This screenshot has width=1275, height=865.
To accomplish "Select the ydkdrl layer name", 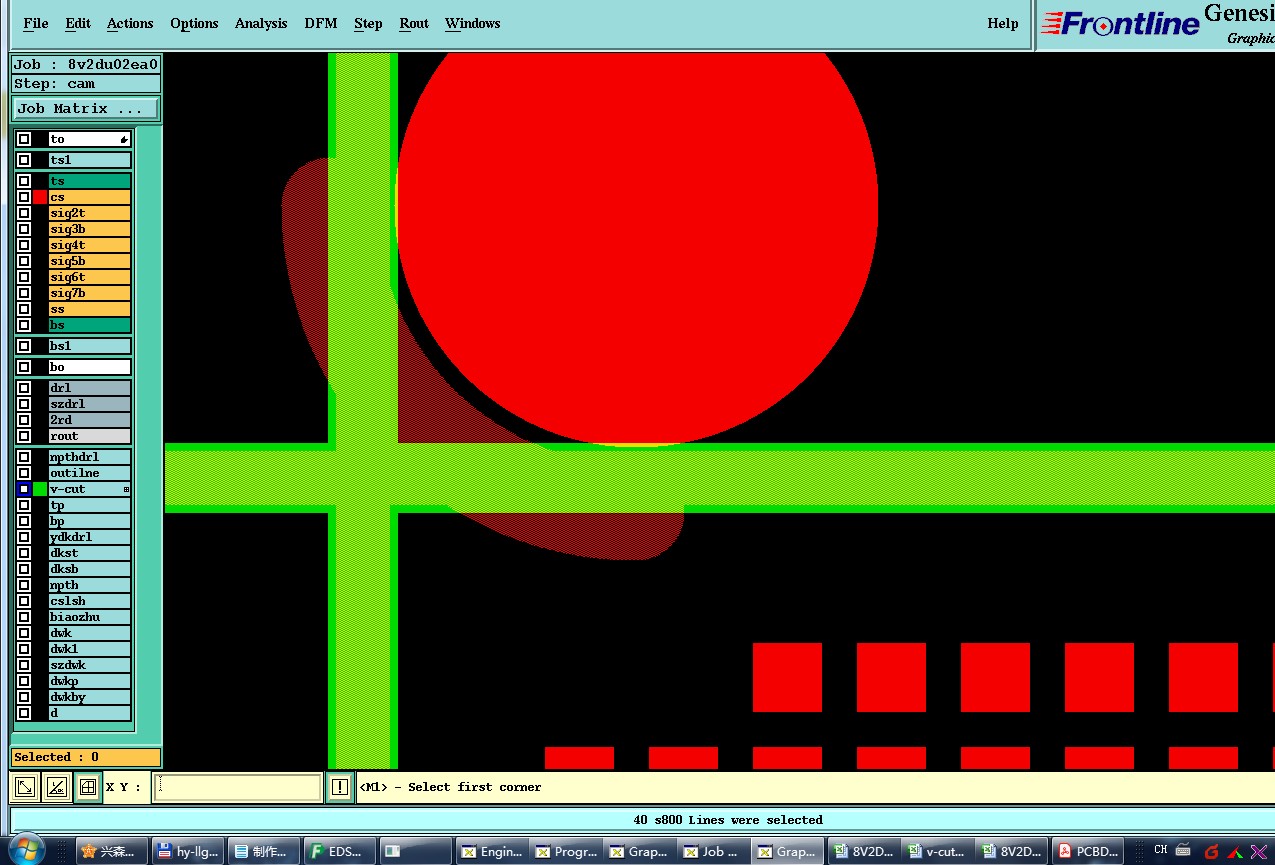I will (90, 537).
